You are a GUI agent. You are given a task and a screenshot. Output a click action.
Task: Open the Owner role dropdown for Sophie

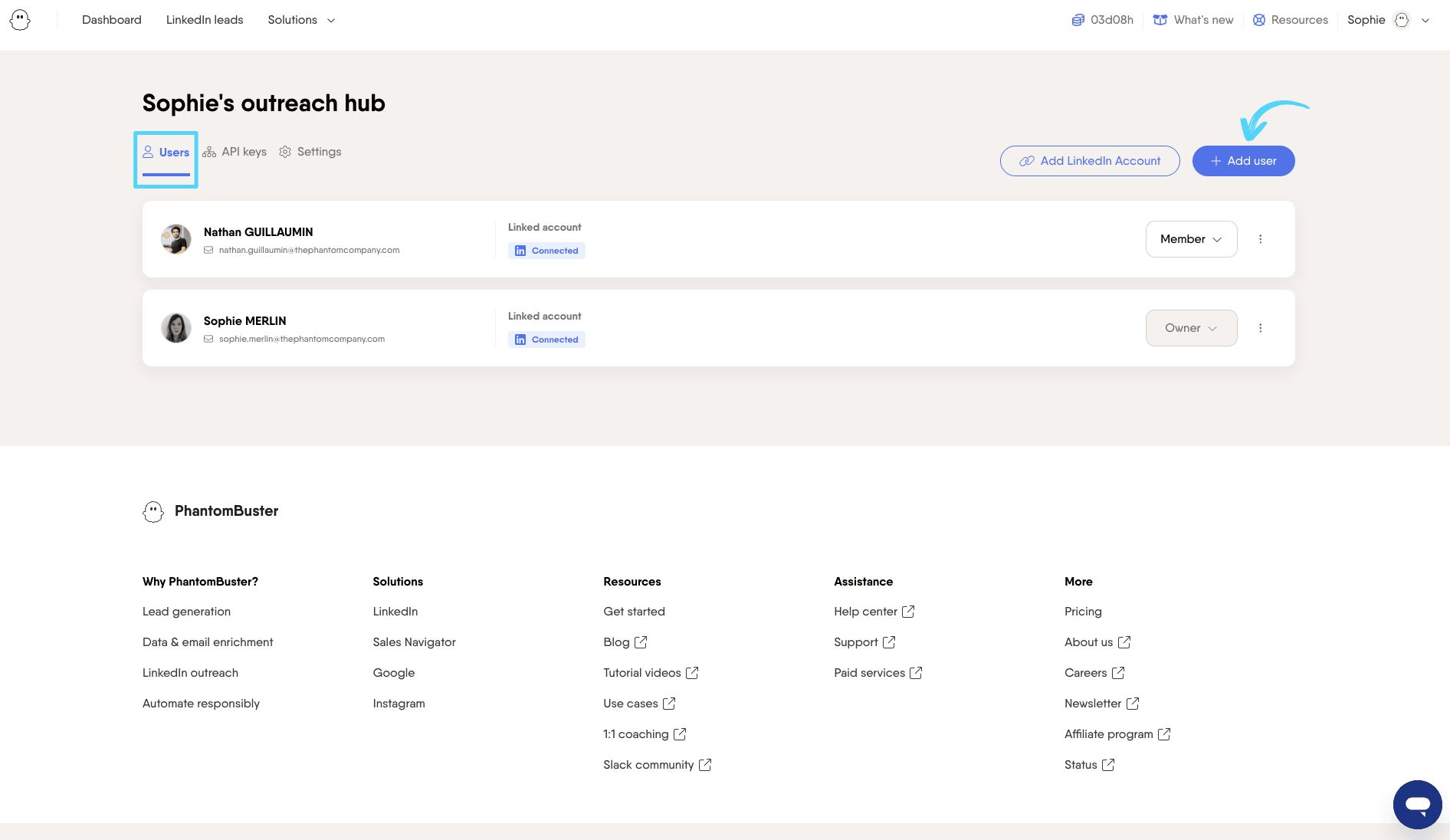1191,328
